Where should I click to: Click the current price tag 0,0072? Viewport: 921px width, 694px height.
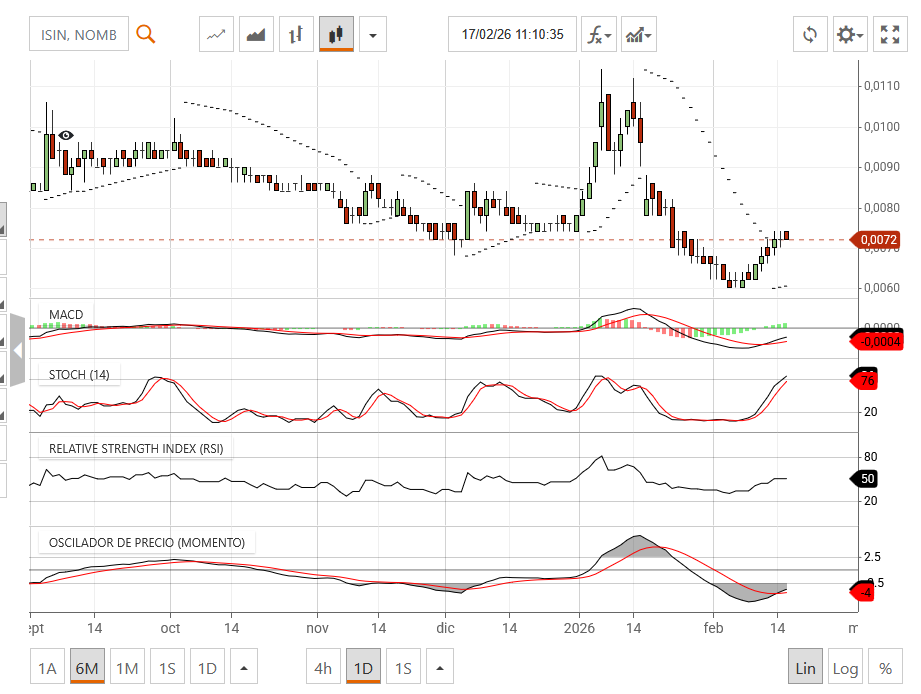pos(875,240)
